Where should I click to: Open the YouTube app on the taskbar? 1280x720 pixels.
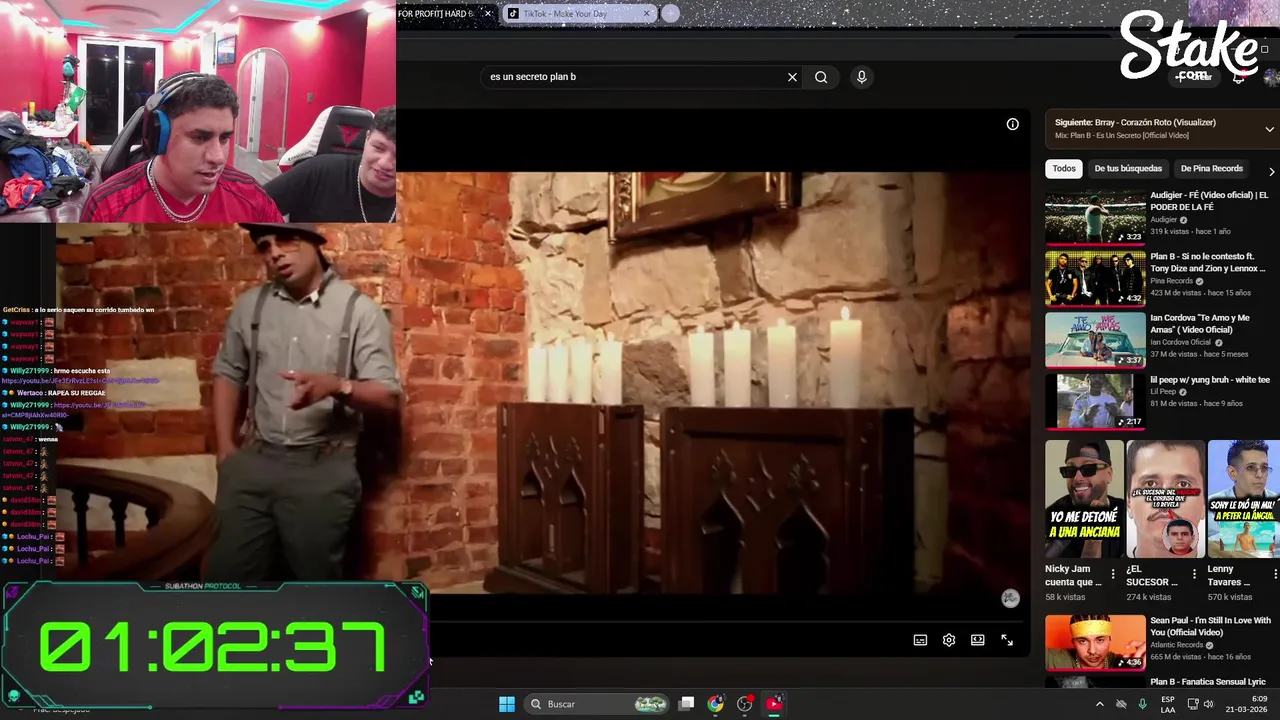774,704
